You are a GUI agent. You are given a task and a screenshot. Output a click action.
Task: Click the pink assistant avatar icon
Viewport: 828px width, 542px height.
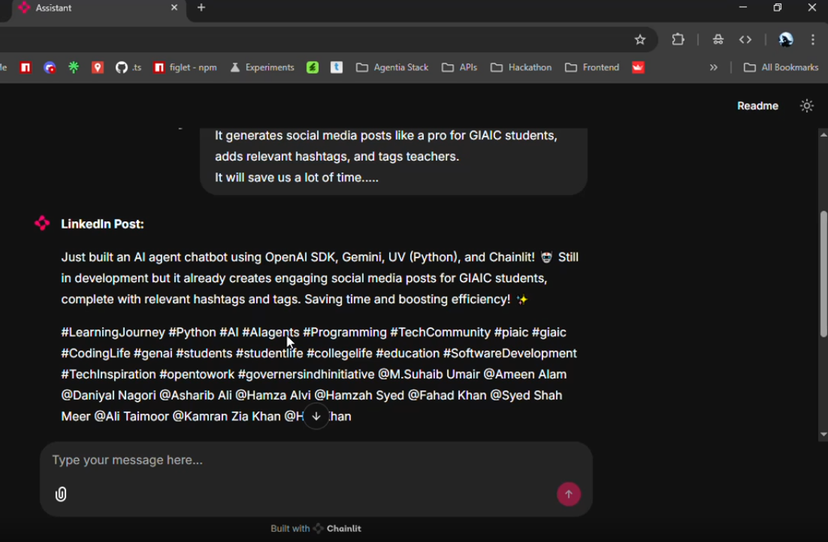[42, 223]
